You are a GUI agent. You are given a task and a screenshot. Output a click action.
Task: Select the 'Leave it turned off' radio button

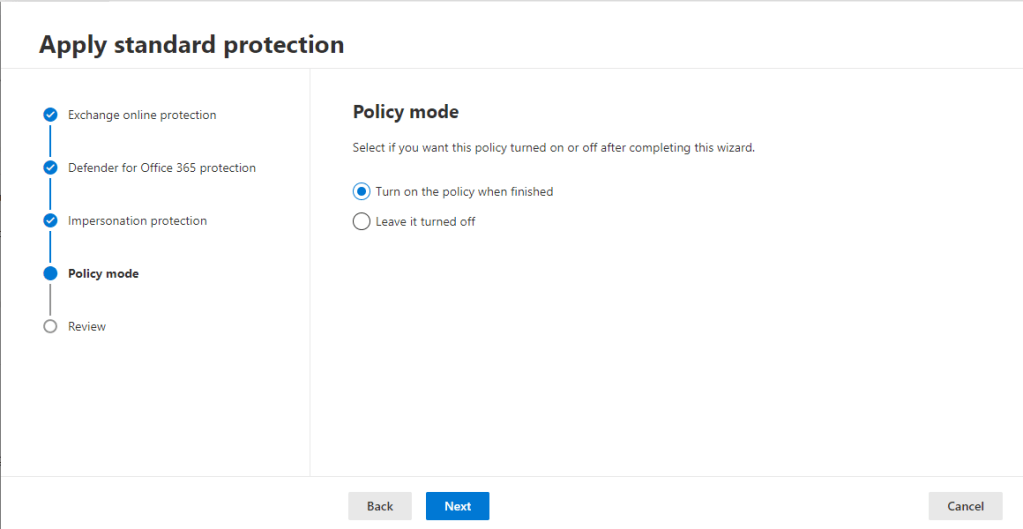point(362,222)
